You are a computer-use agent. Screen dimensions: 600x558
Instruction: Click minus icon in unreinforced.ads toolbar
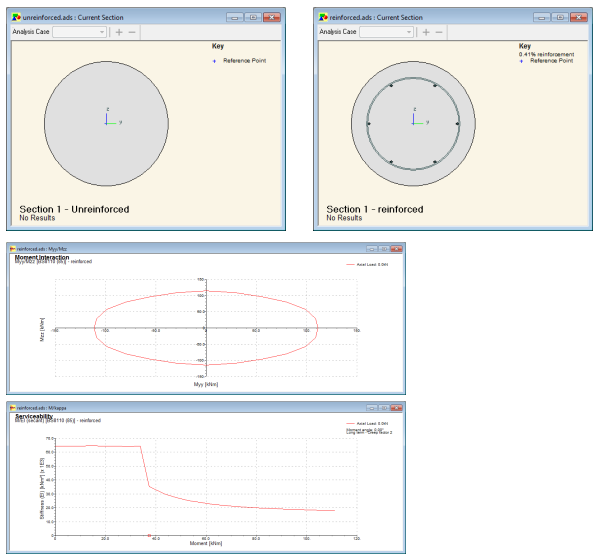pyautogui.click(x=133, y=32)
